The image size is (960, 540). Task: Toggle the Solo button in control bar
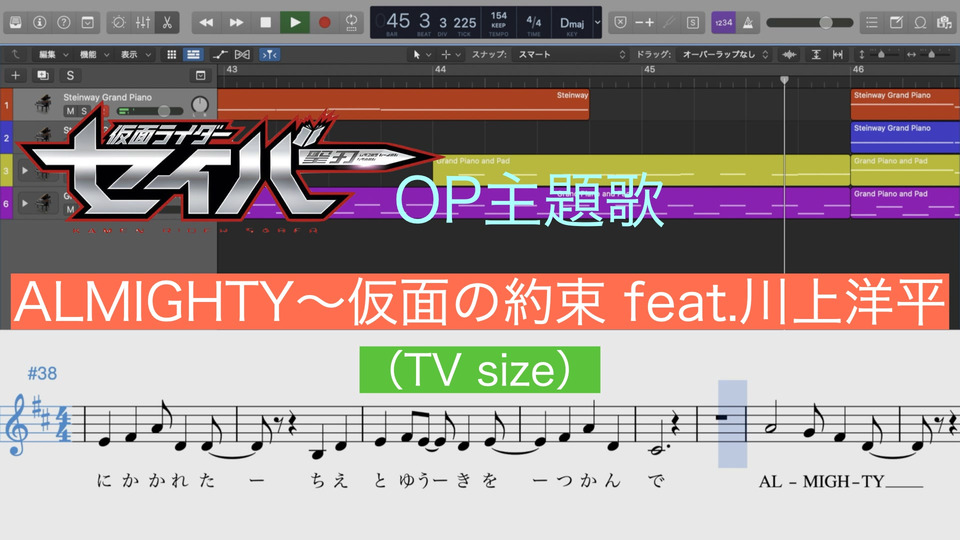(692, 23)
